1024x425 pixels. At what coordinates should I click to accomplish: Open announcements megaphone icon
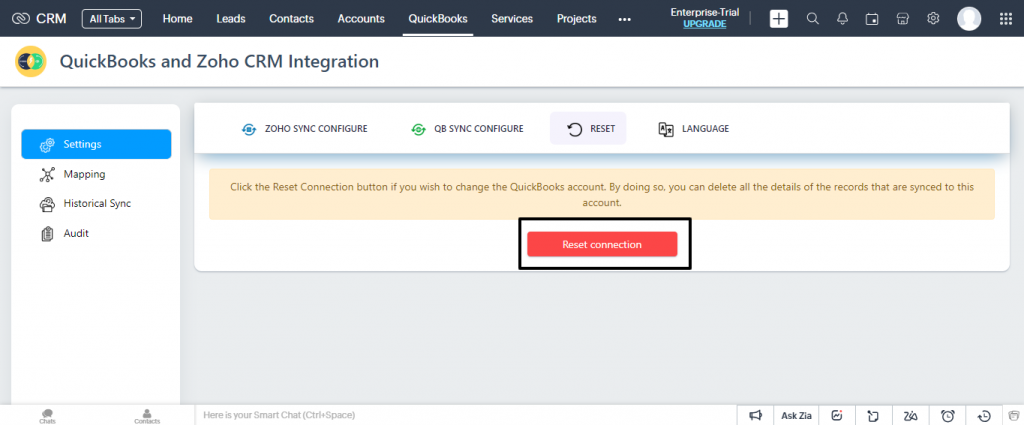(x=756, y=415)
